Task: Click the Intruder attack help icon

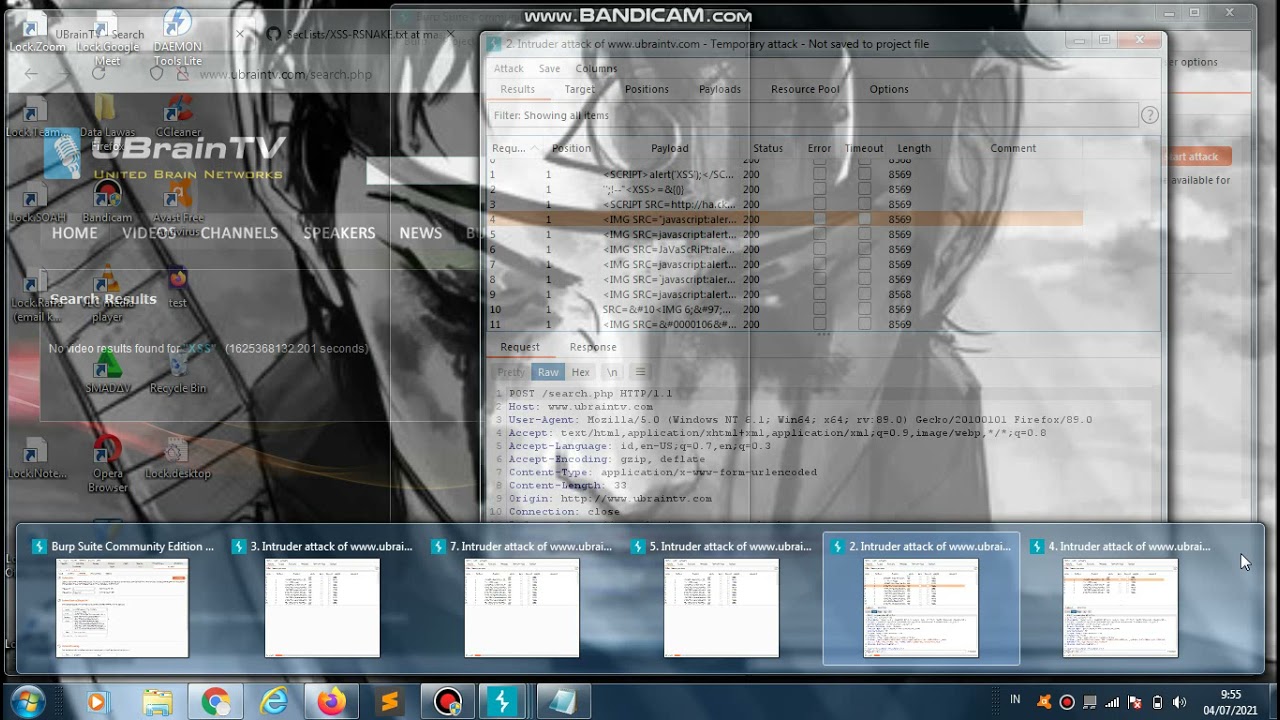Action: (1150, 115)
